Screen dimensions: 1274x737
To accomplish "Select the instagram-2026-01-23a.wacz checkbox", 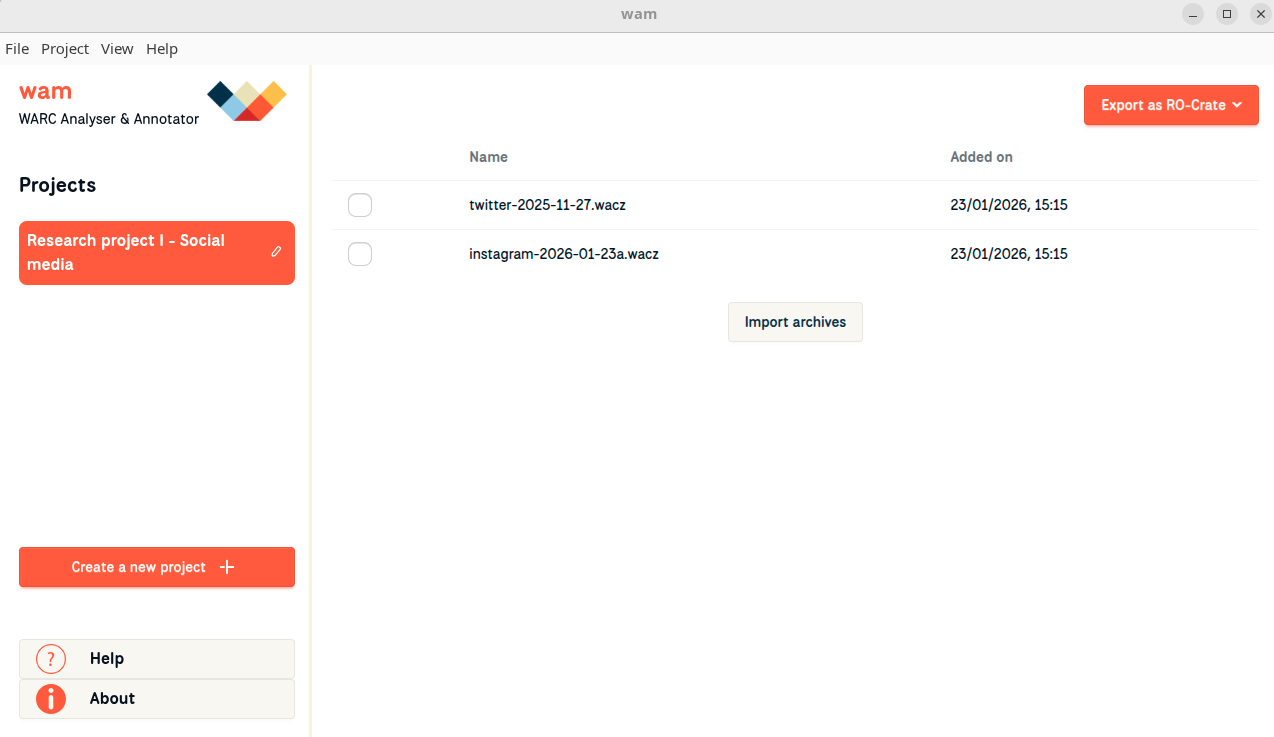I will [360, 254].
